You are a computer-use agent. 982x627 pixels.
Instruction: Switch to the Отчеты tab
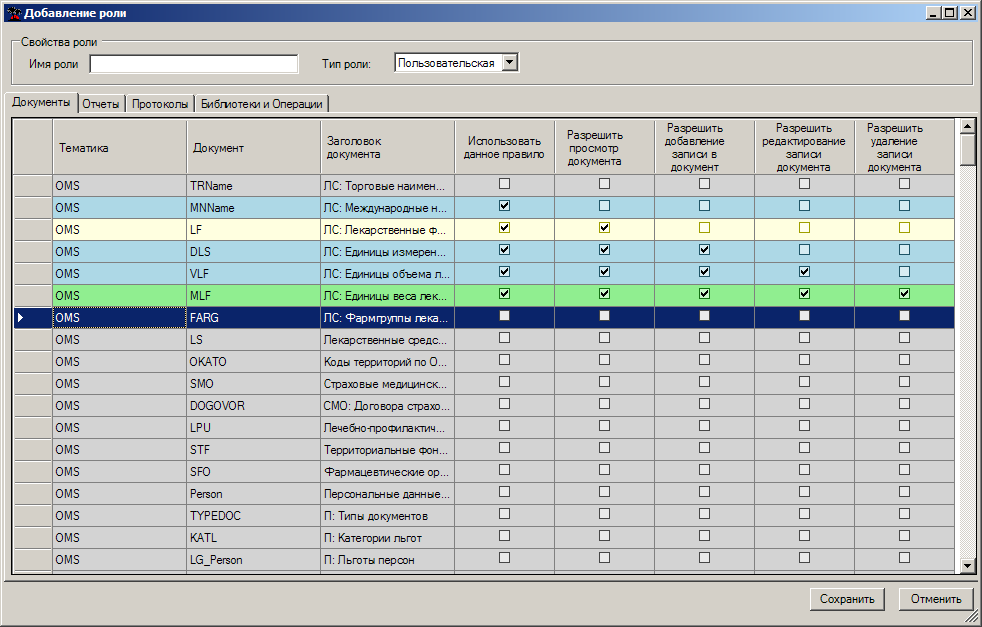101,104
